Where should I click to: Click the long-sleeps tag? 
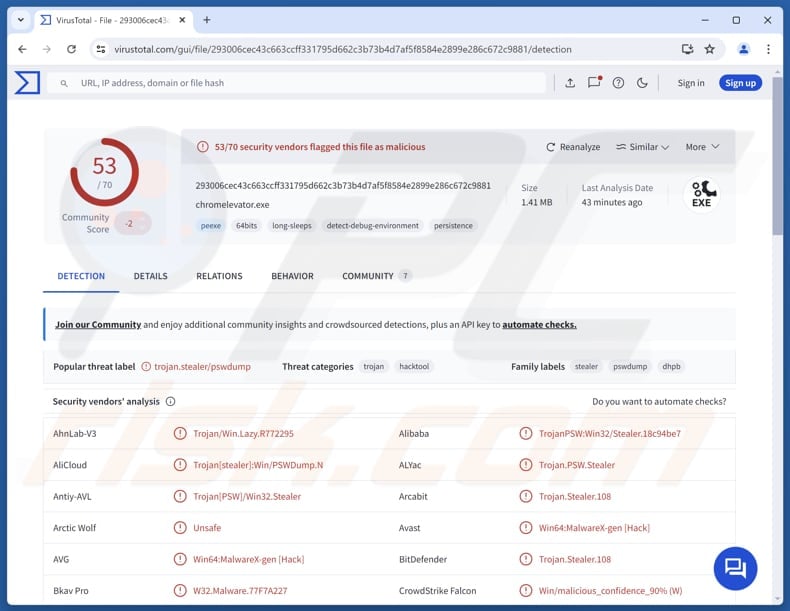pos(292,226)
